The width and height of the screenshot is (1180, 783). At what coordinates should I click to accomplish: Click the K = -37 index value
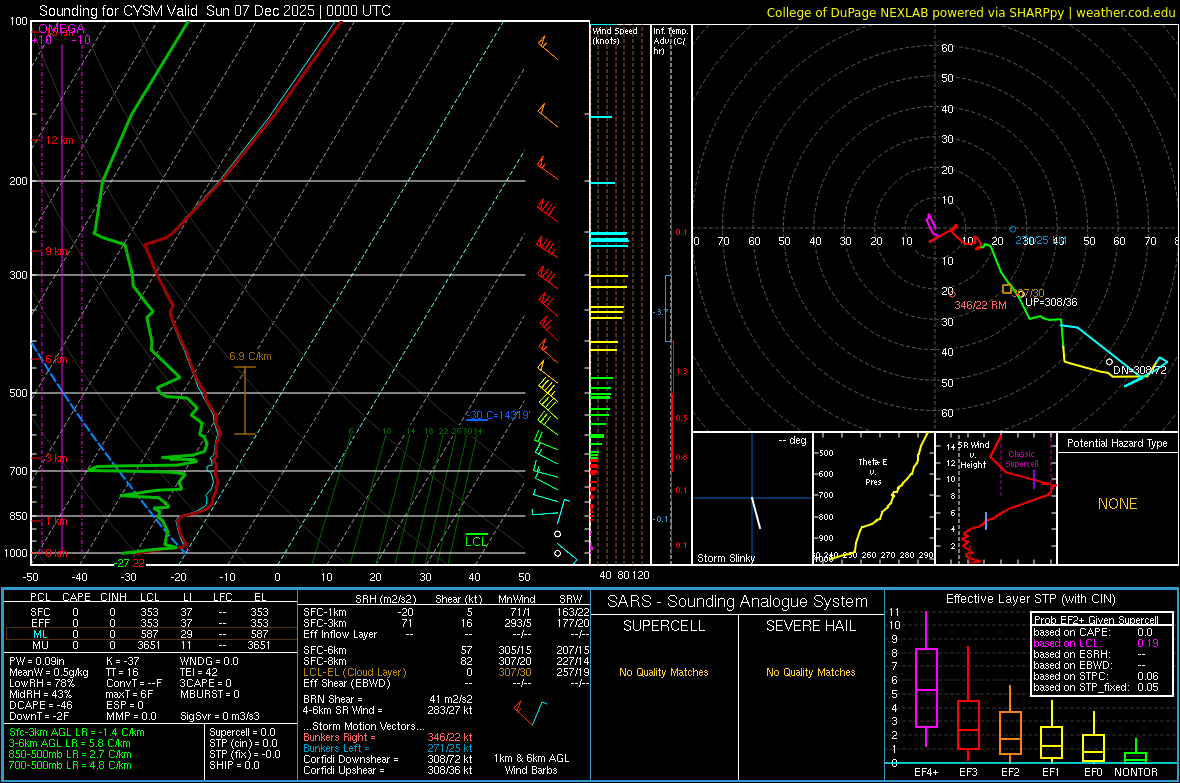(x=123, y=661)
